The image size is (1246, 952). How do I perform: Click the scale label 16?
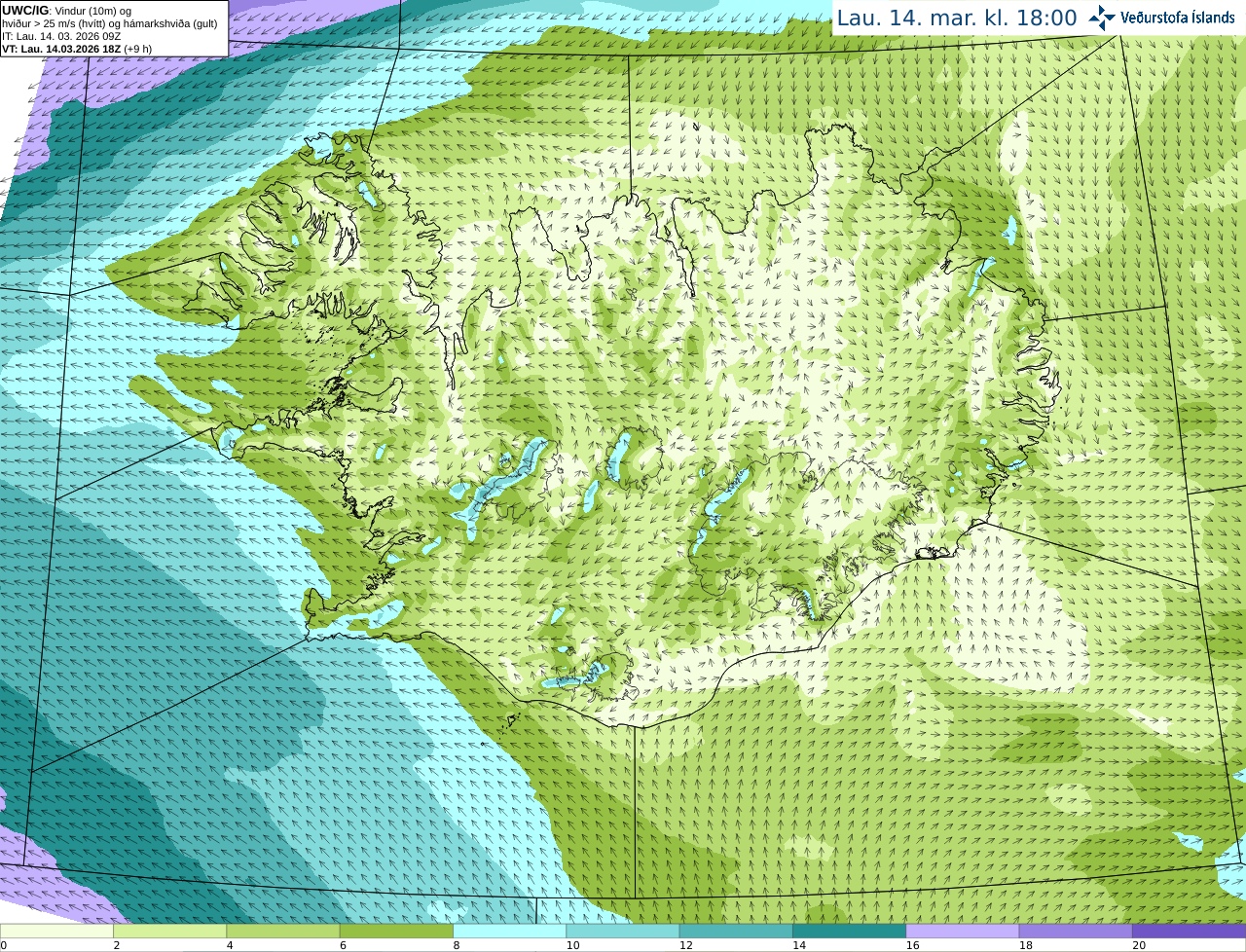coord(912,945)
